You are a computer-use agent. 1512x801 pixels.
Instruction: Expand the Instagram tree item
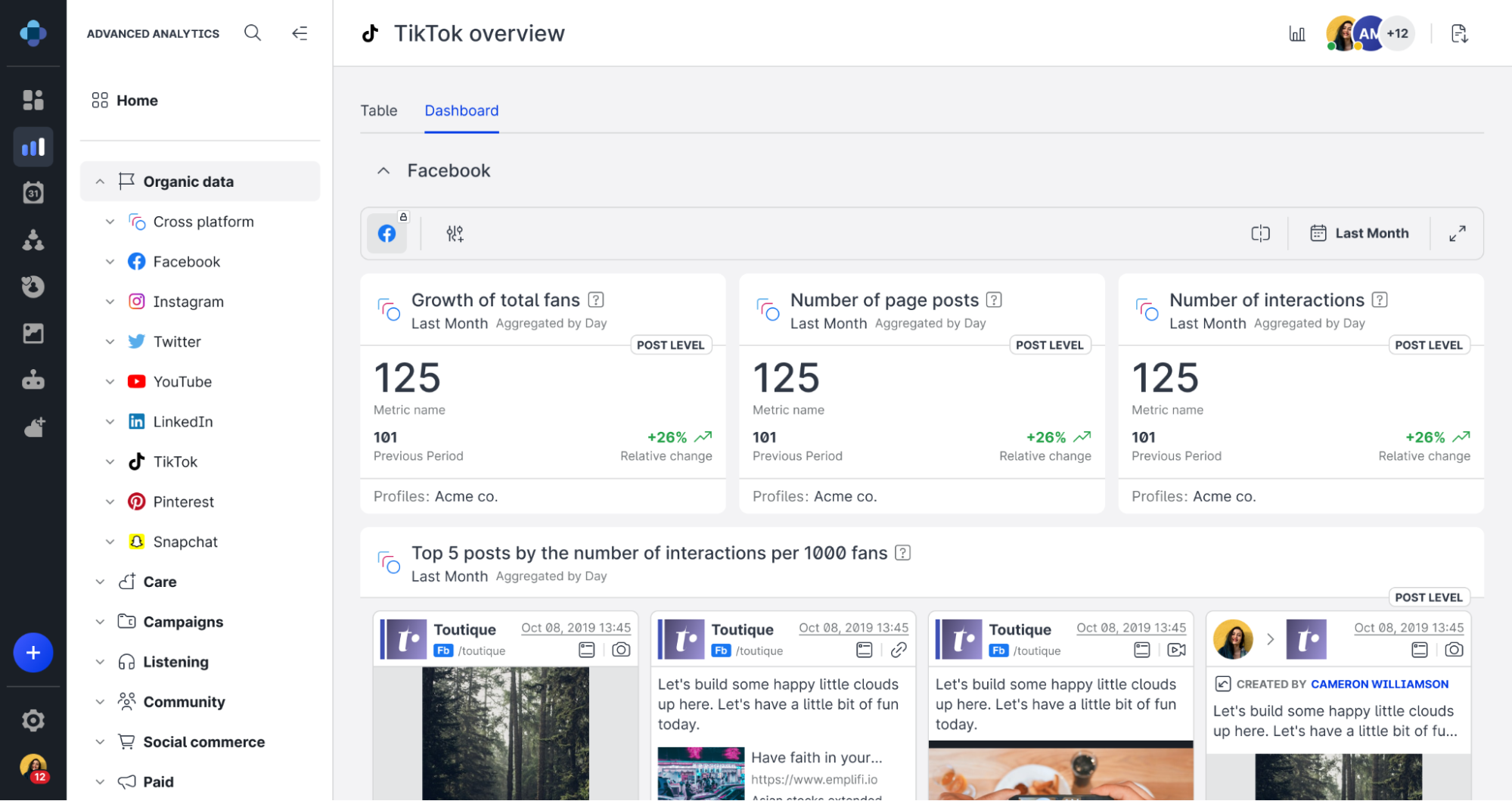110,301
